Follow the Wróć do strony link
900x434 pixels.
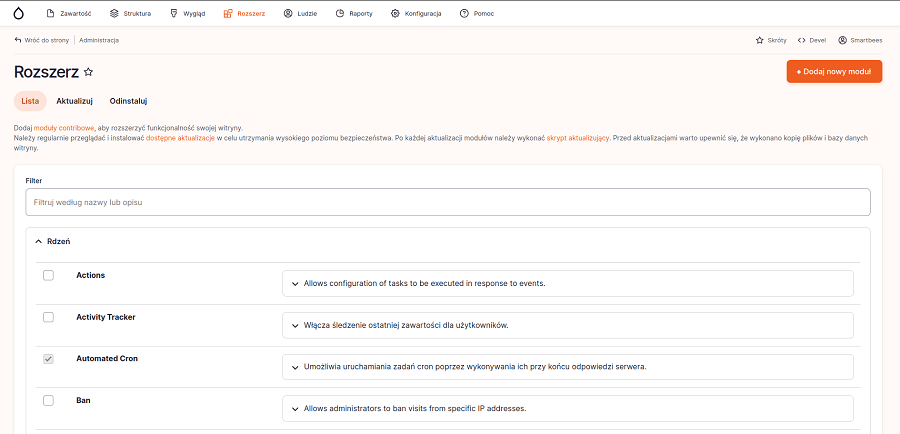coord(42,40)
